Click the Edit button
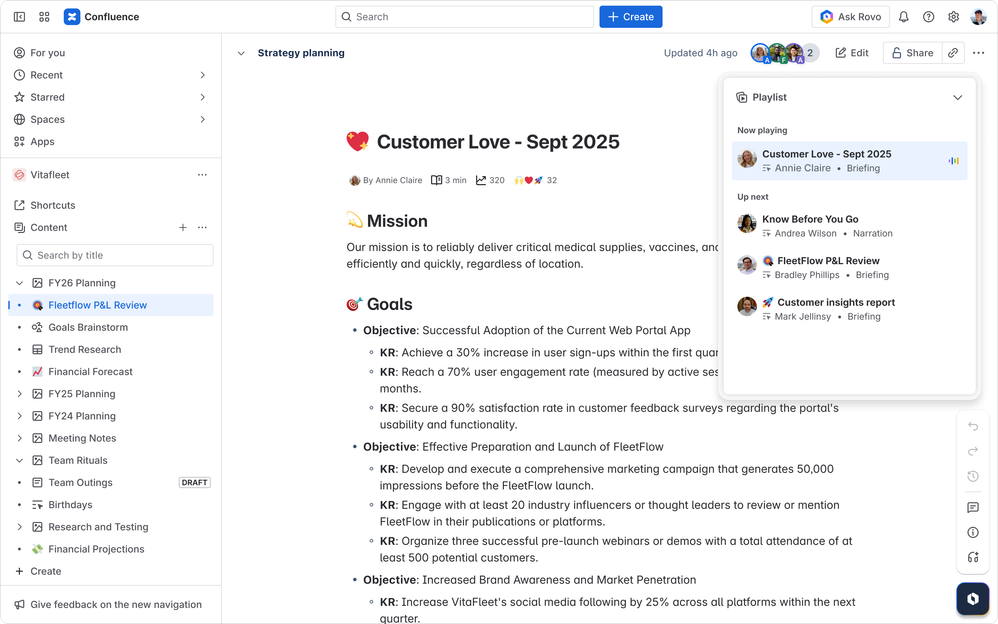The height and width of the screenshot is (624, 998). tap(852, 53)
